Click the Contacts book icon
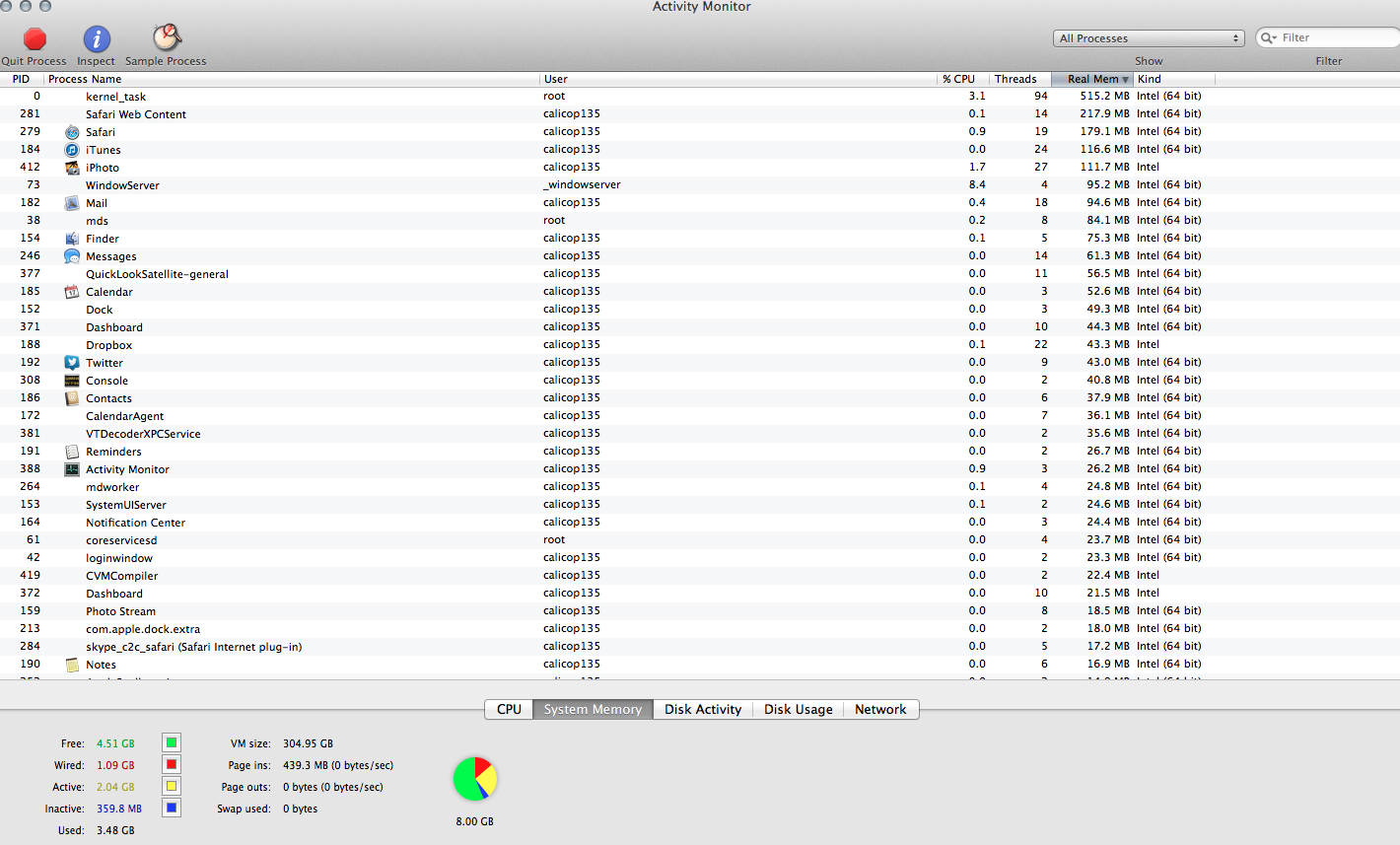The image size is (1400, 845). [72, 398]
